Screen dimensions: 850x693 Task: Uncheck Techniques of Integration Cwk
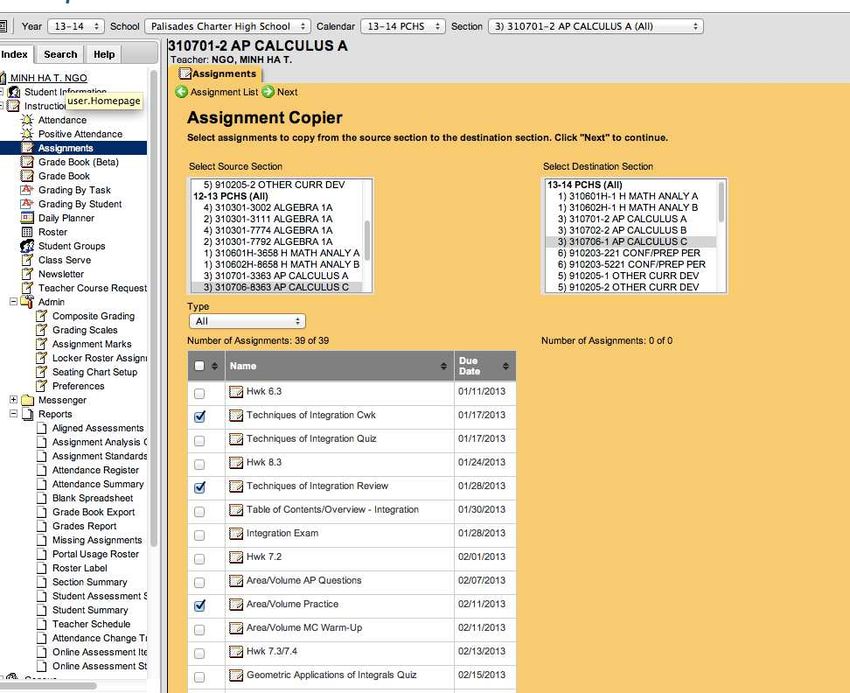click(199, 416)
